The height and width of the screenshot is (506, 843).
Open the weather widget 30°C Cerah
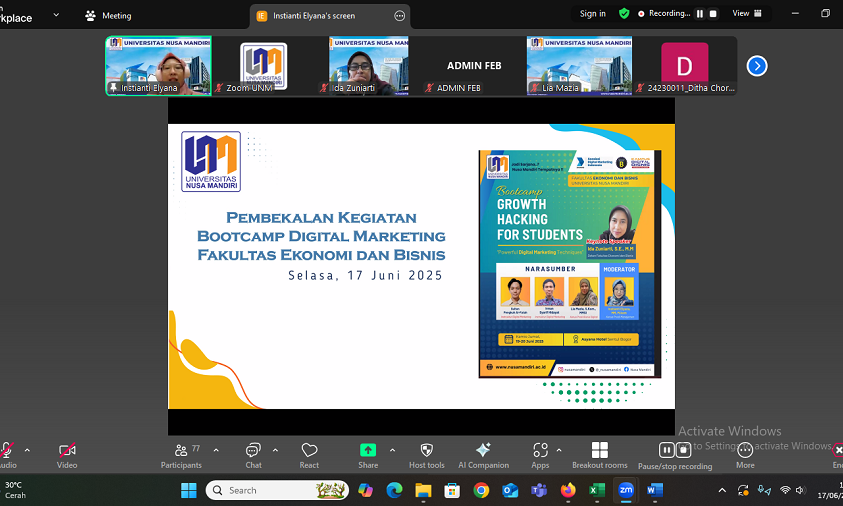[x=15, y=490]
